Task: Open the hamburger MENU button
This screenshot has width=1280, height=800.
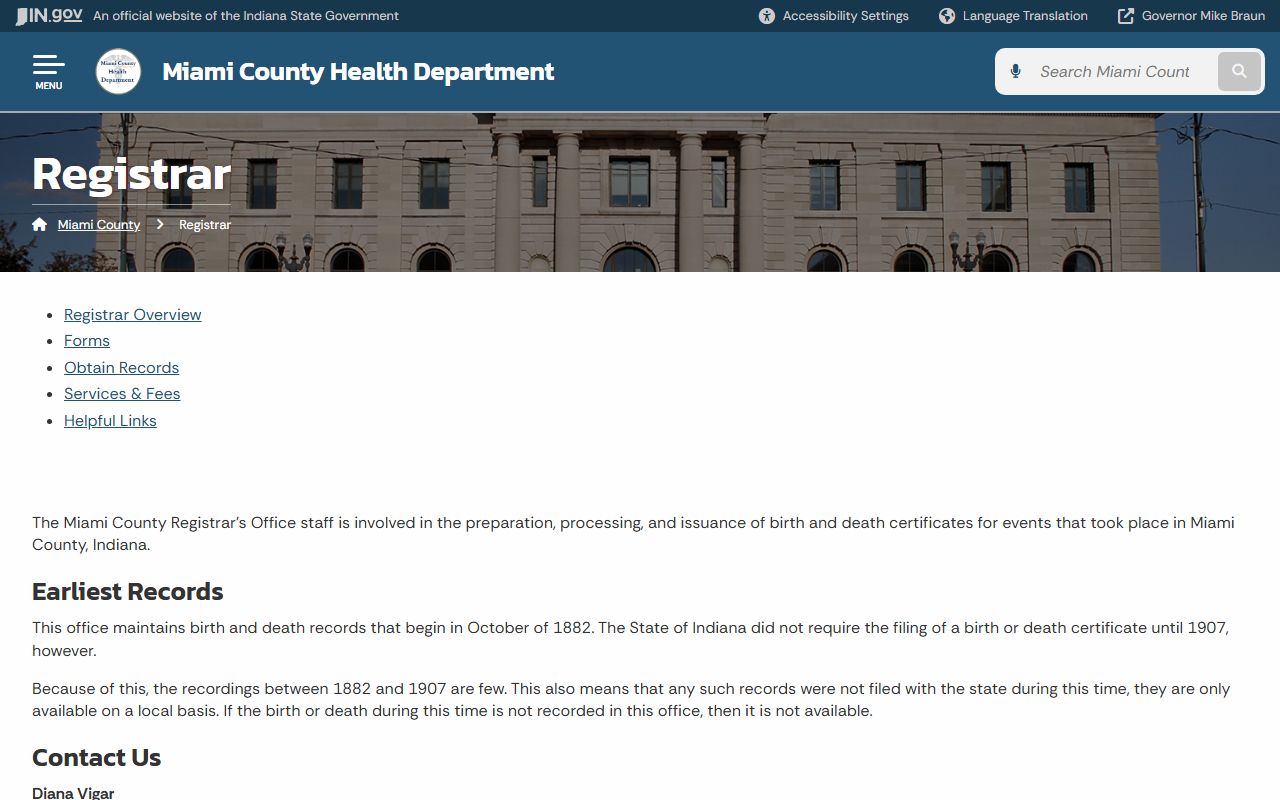Action: pos(48,72)
